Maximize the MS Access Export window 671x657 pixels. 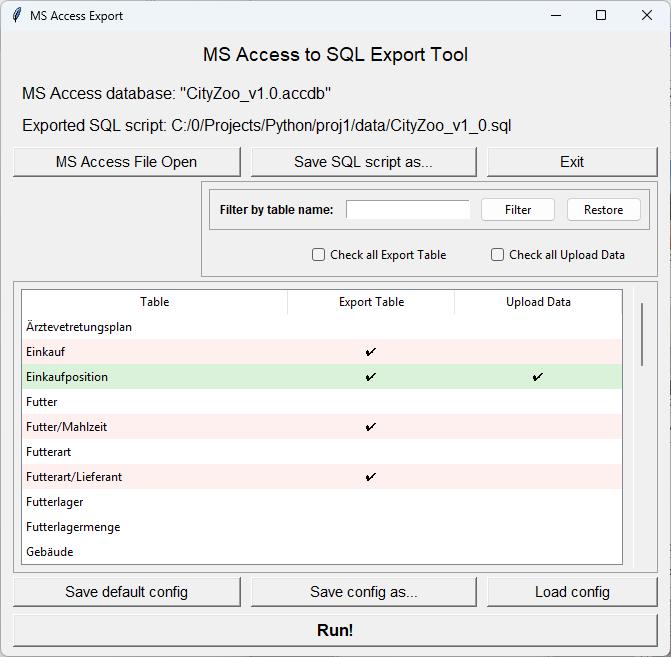pos(601,15)
